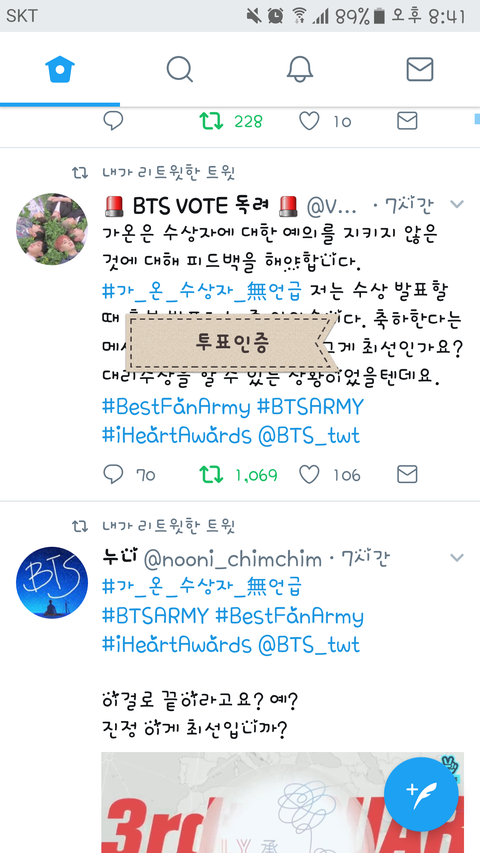Send the top tweet via message envelope icon
This screenshot has width=480, height=853.
407,121
